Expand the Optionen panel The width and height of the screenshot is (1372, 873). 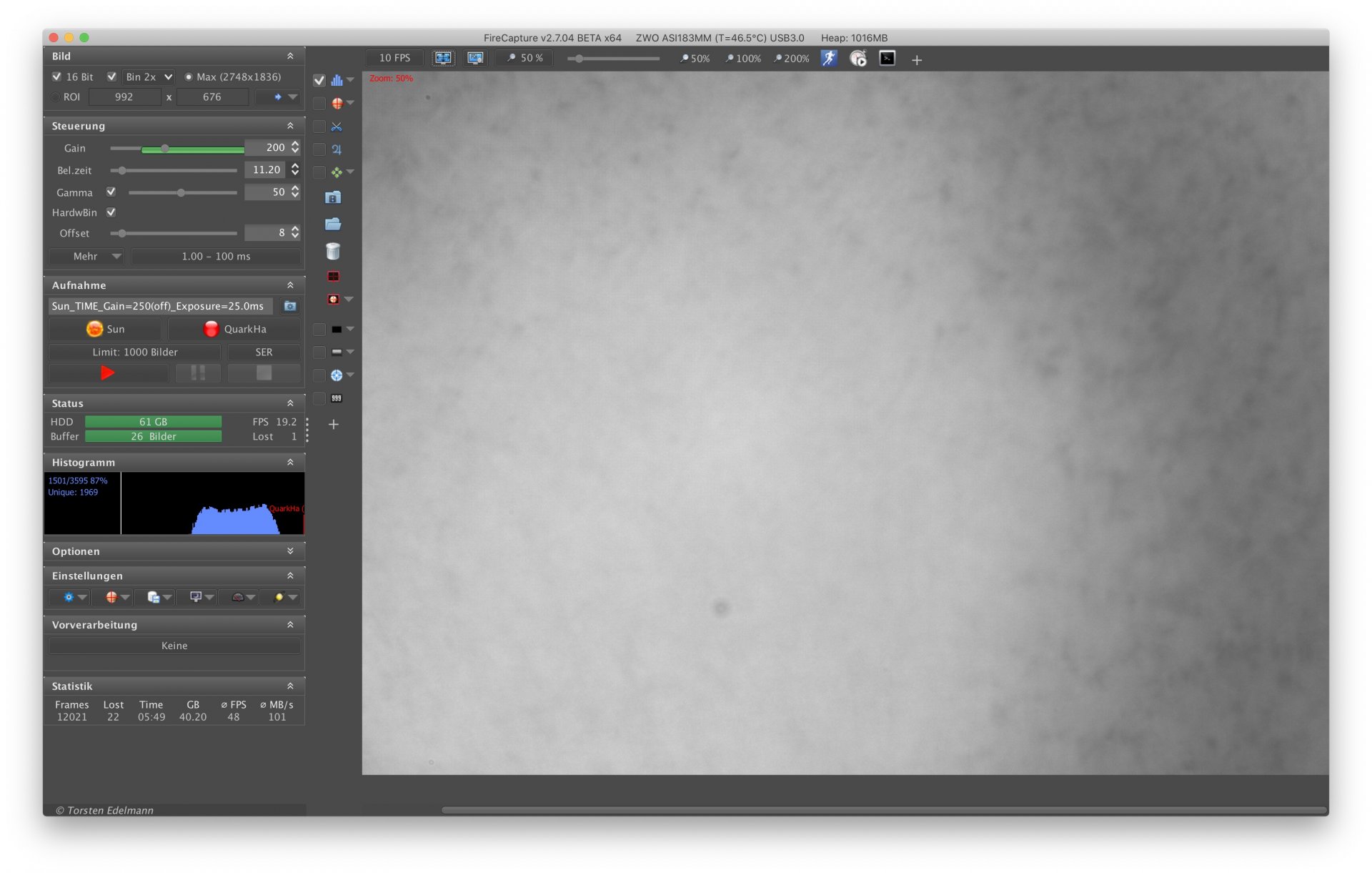(x=290, y=551)
